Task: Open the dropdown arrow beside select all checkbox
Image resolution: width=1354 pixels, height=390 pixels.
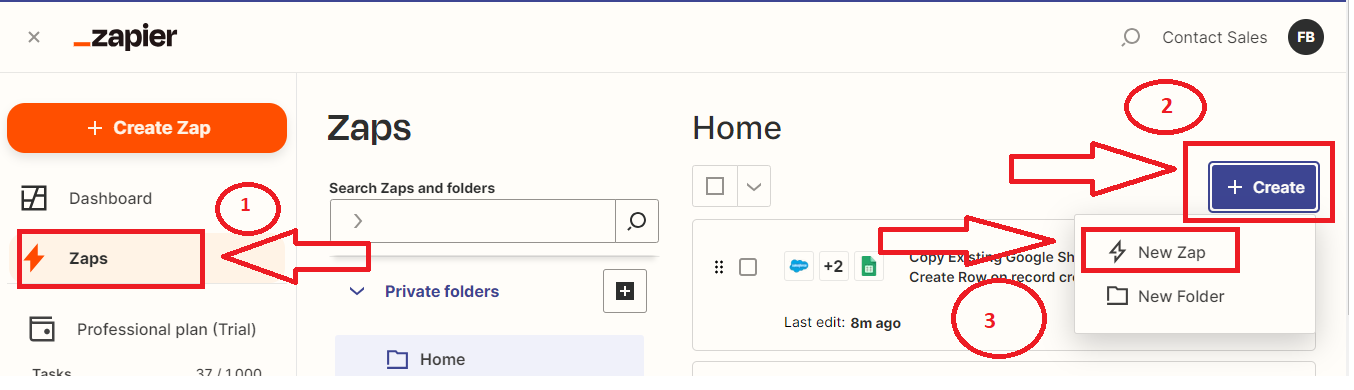Action: click(754, 186)
